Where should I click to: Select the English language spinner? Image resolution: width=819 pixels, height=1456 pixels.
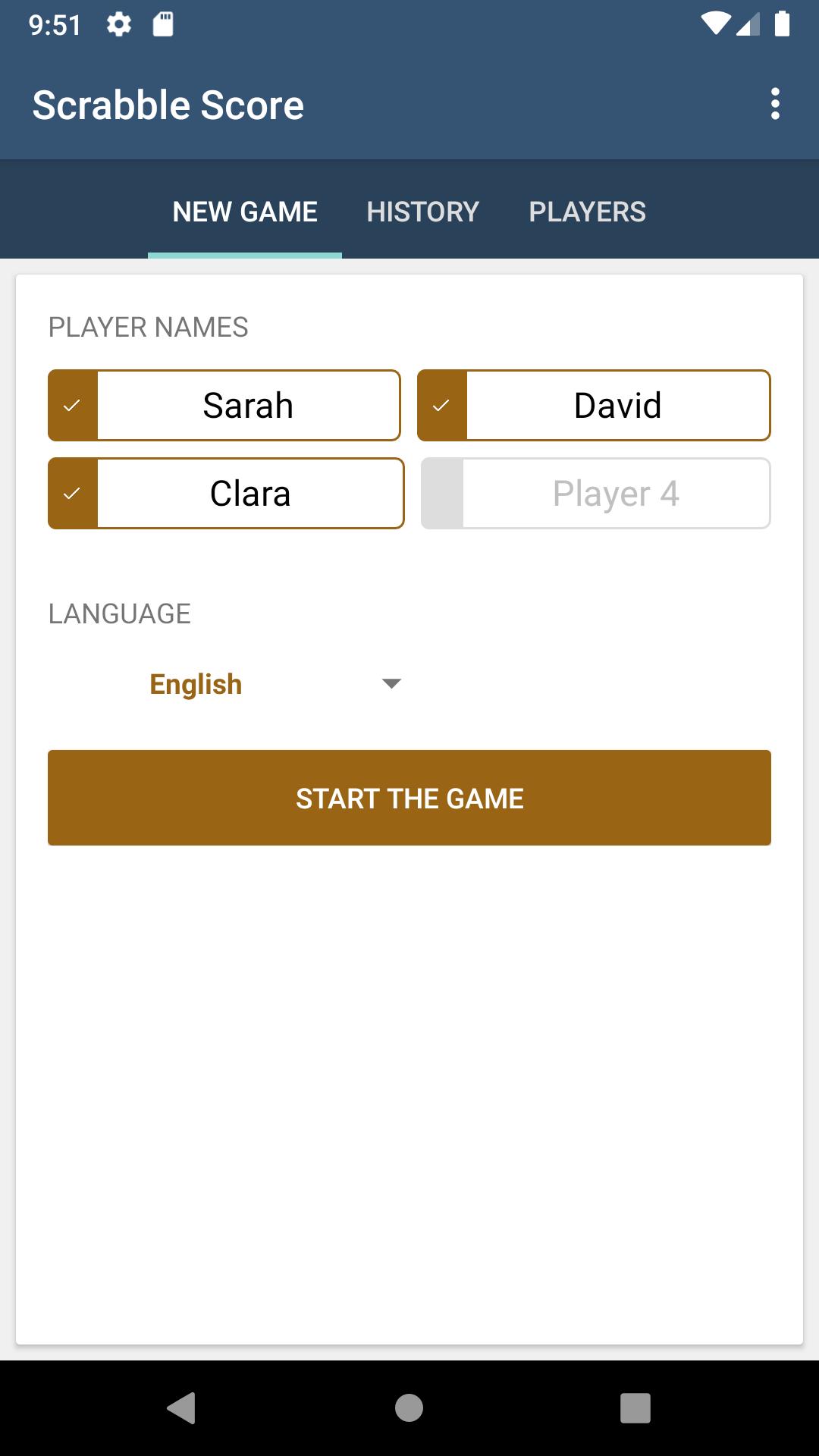click(x=226, y=684)
